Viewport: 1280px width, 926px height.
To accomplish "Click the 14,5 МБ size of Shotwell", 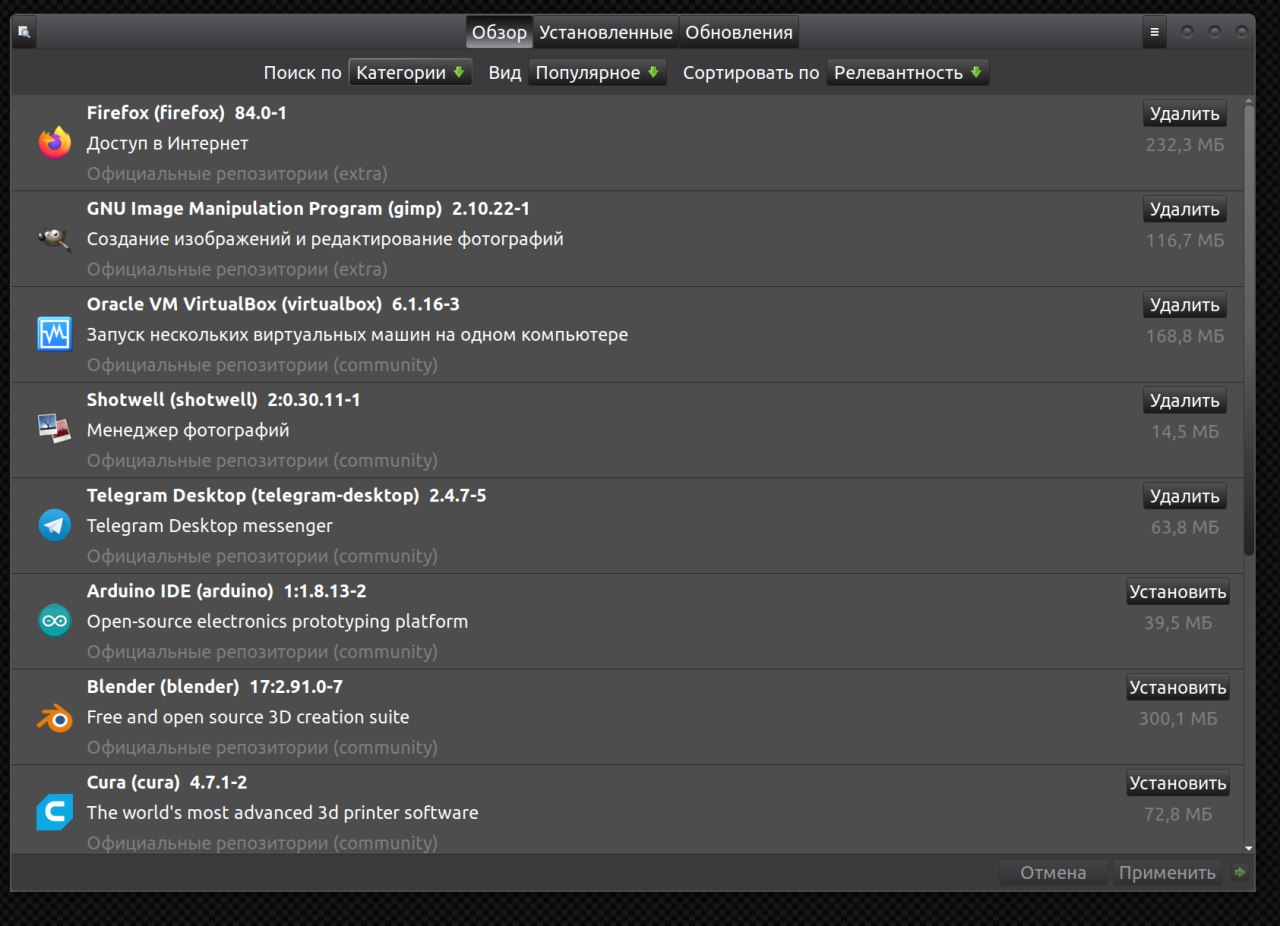I will (x=1185, y=432).
